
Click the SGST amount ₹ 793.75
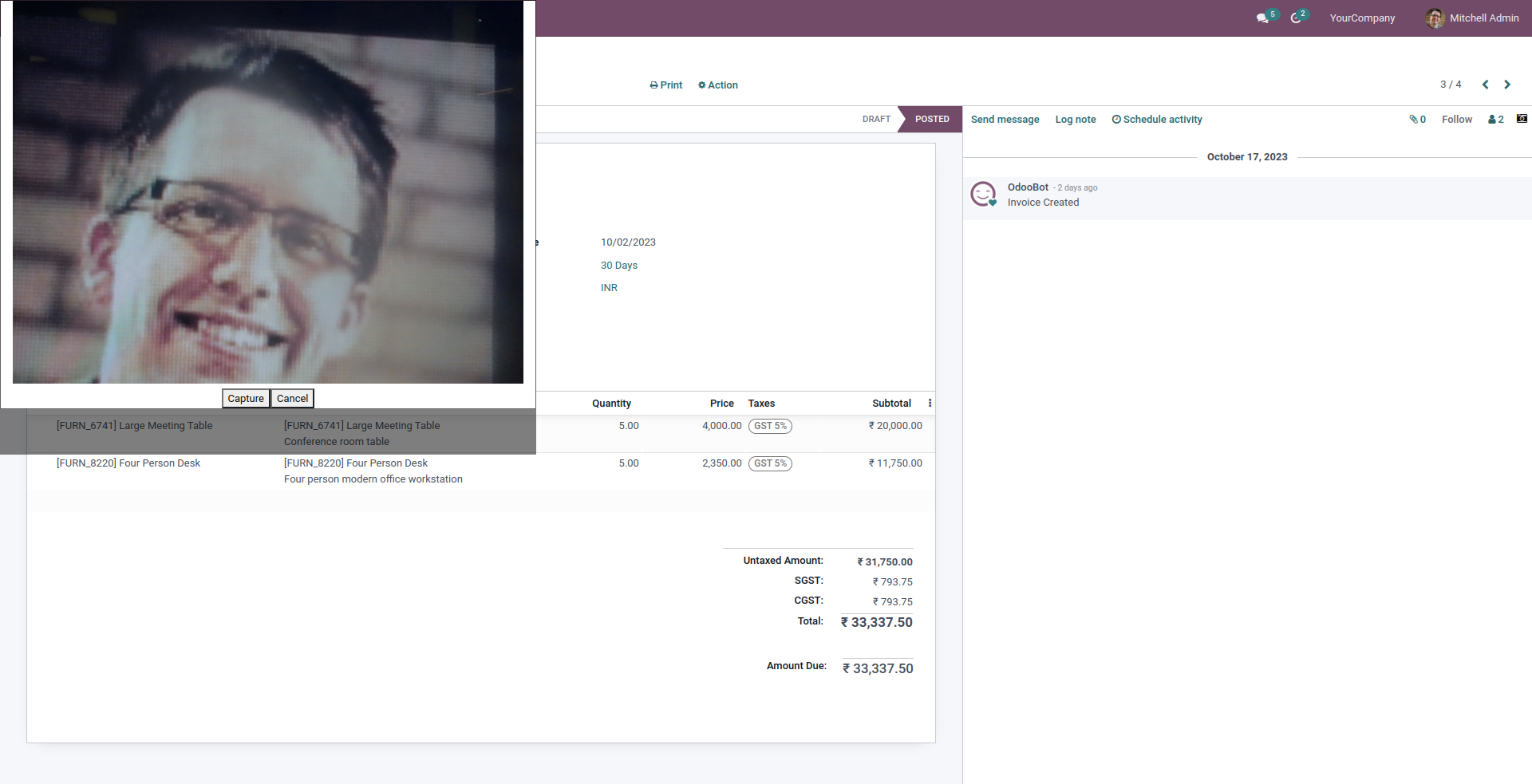pos(893,582)
